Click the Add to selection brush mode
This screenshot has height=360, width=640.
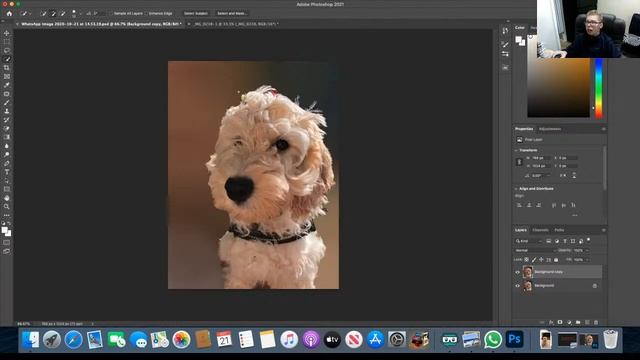[53, 13]
